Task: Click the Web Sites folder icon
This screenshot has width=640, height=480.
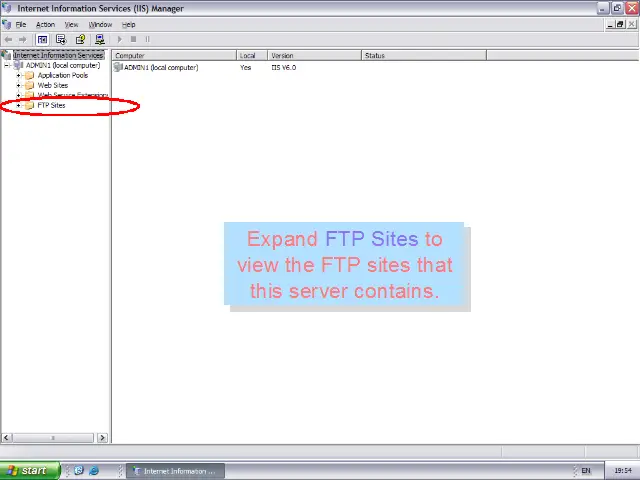Action: tap(29, 85)
